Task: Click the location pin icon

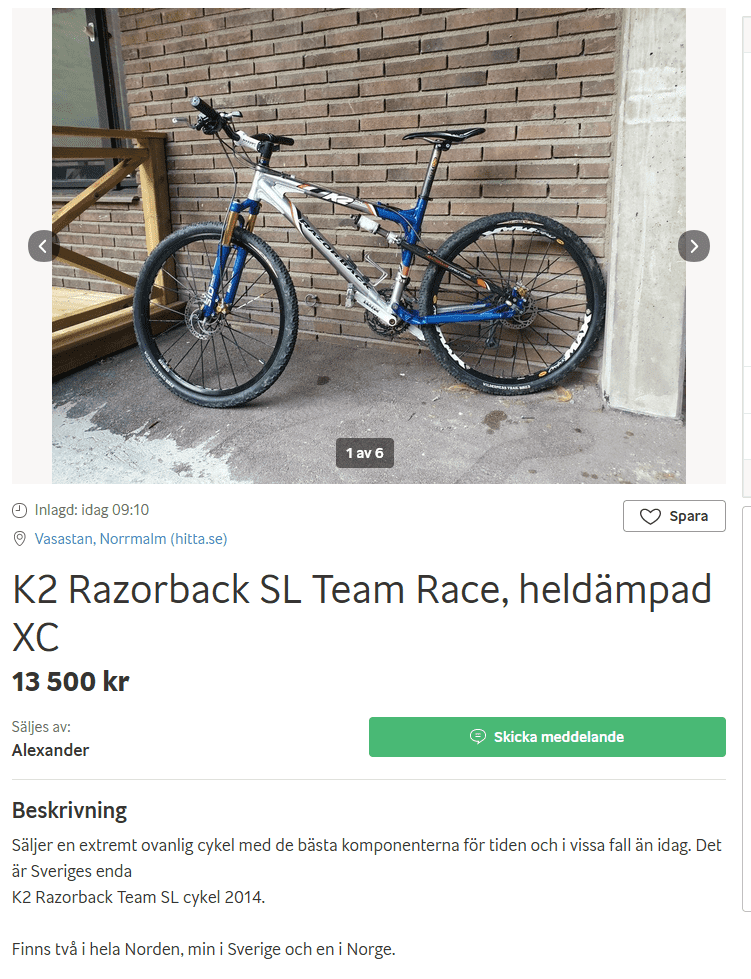Action: [20, 539]
